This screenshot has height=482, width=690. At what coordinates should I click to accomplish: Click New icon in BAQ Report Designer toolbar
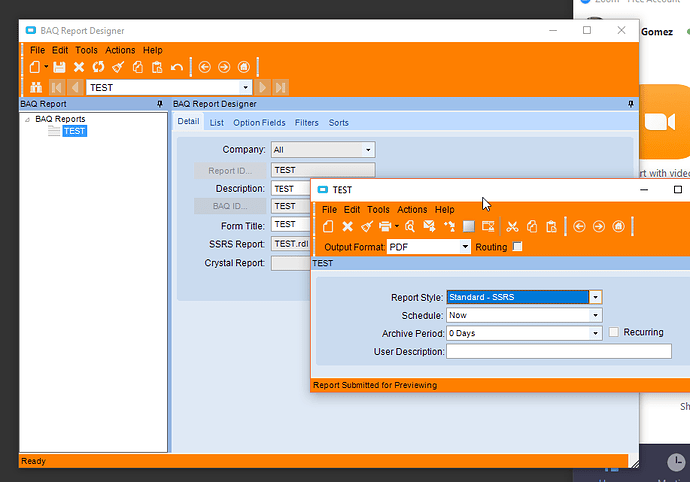(34, 67)
